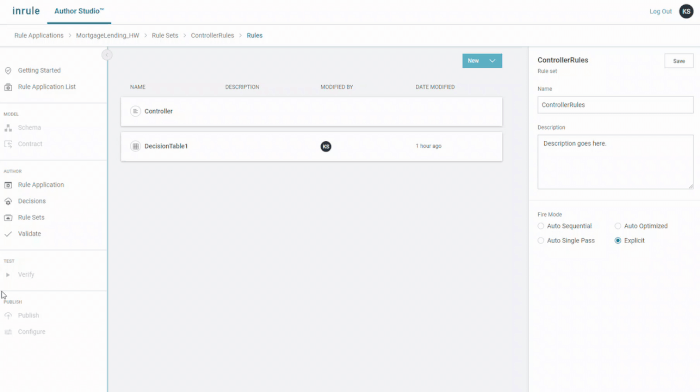Grab the Description box corner handle
This screenshot has width=700, height=392.
(691, 186)
